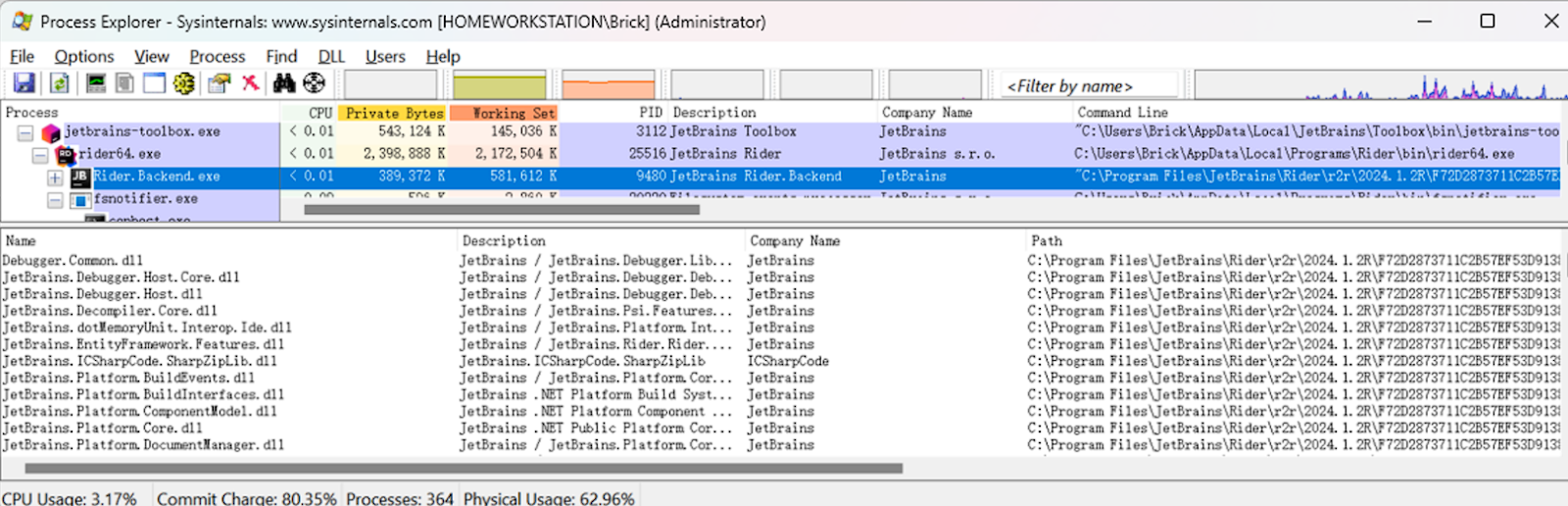The height and width of the screenshot is (506, 1568).
Task: Click the DLL pane horizontal scrollbar
Action: [x=464, y=469]
